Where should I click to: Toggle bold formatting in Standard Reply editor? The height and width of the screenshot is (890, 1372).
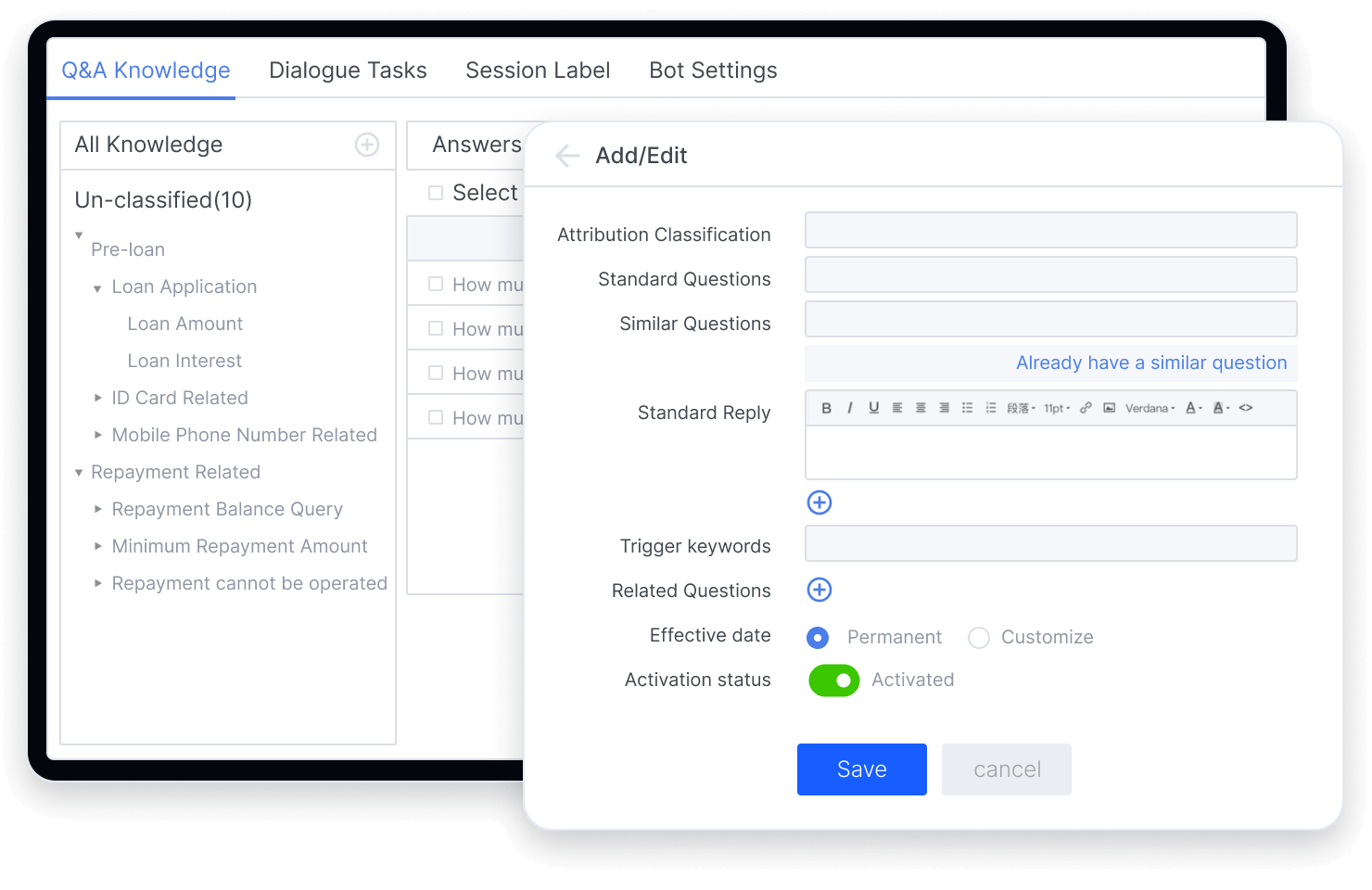click(x=826, y=408)
